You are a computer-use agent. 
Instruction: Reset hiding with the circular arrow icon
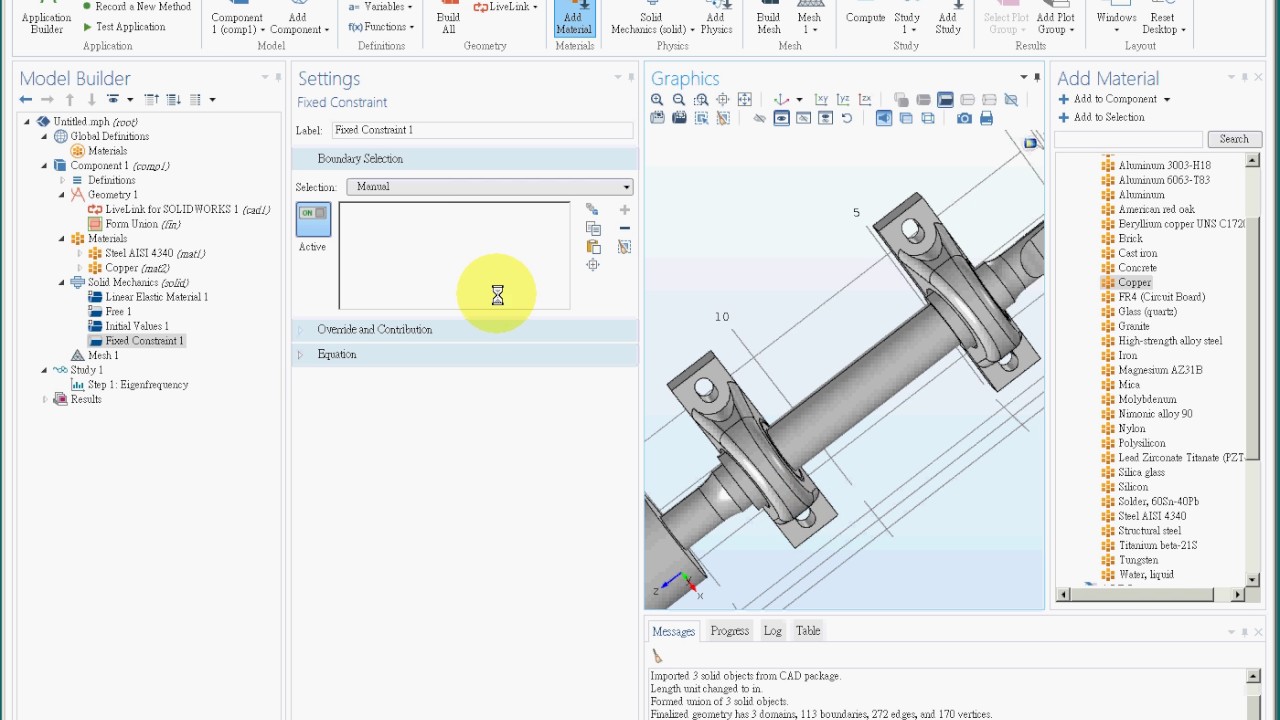click(x=847, y=118)
